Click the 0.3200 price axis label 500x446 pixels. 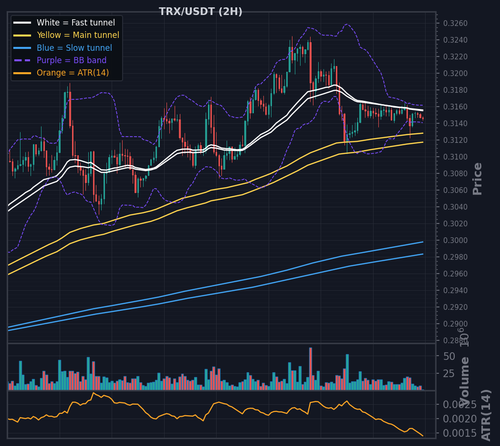[x=455, y=73]
